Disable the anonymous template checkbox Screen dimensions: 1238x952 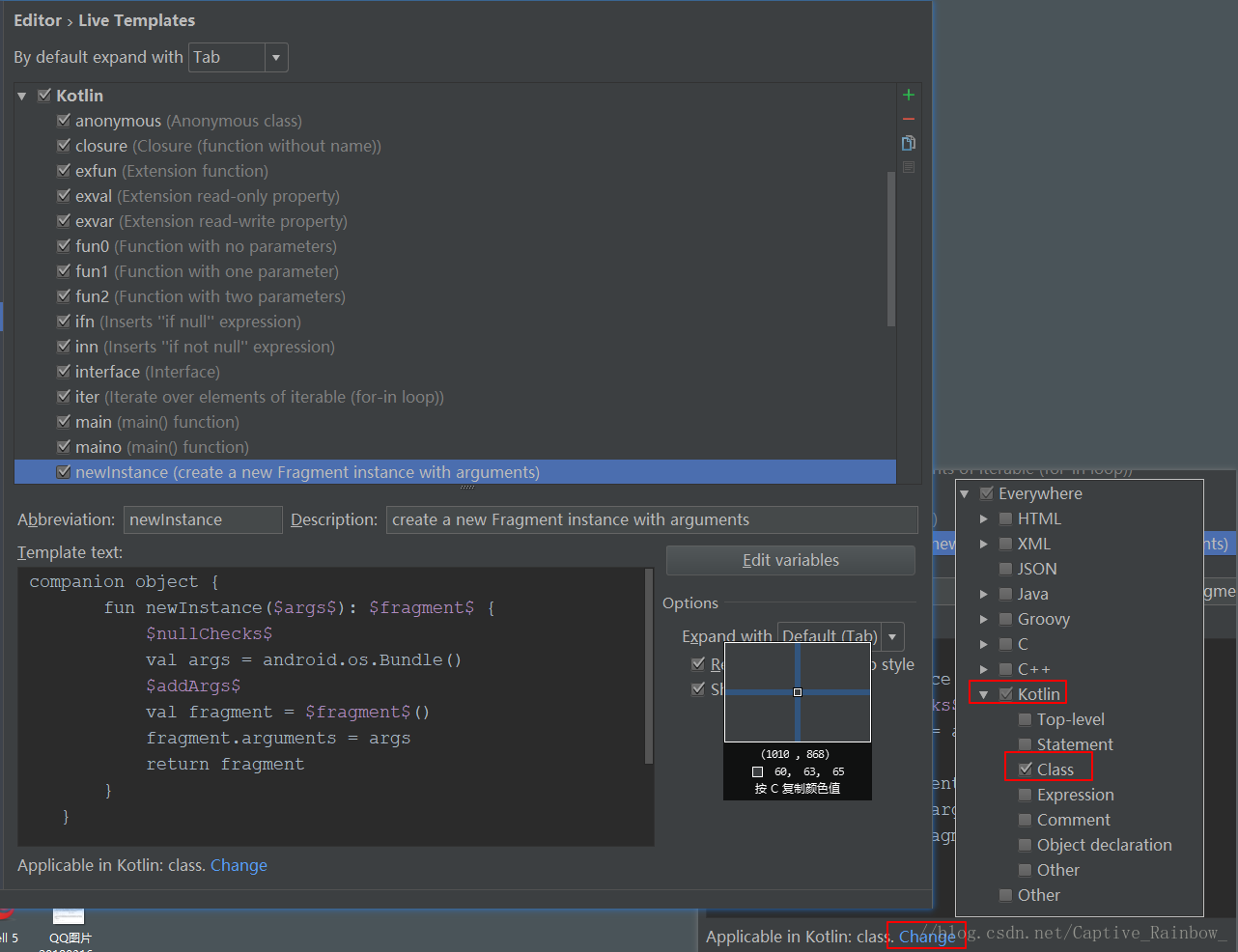(x=64, y=121)
